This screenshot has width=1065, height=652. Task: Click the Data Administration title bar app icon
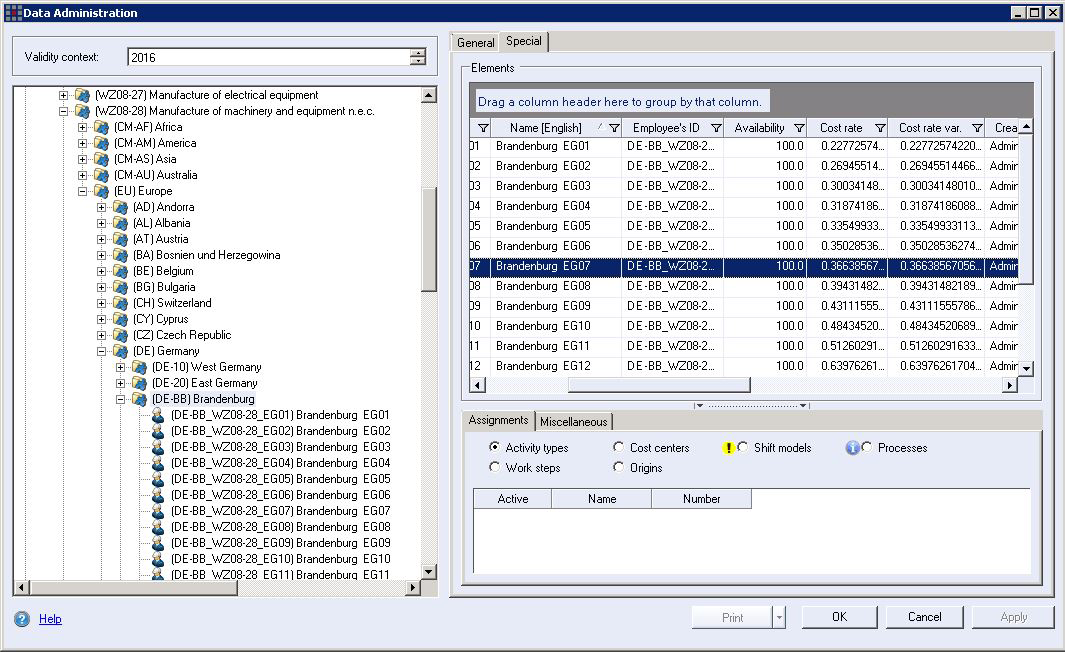(13, 12)
